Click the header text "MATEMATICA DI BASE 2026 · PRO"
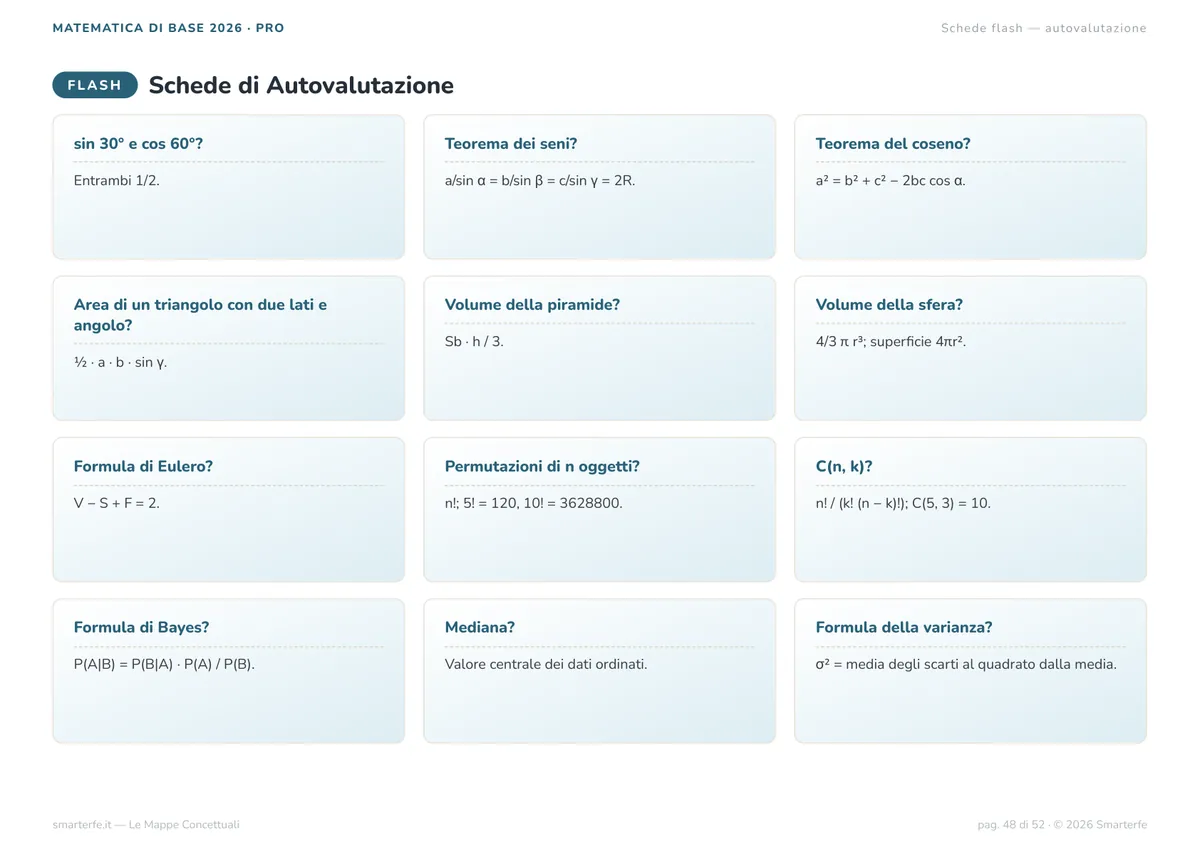The height and width of the screenshot is (849, 1200). (168, 28)
